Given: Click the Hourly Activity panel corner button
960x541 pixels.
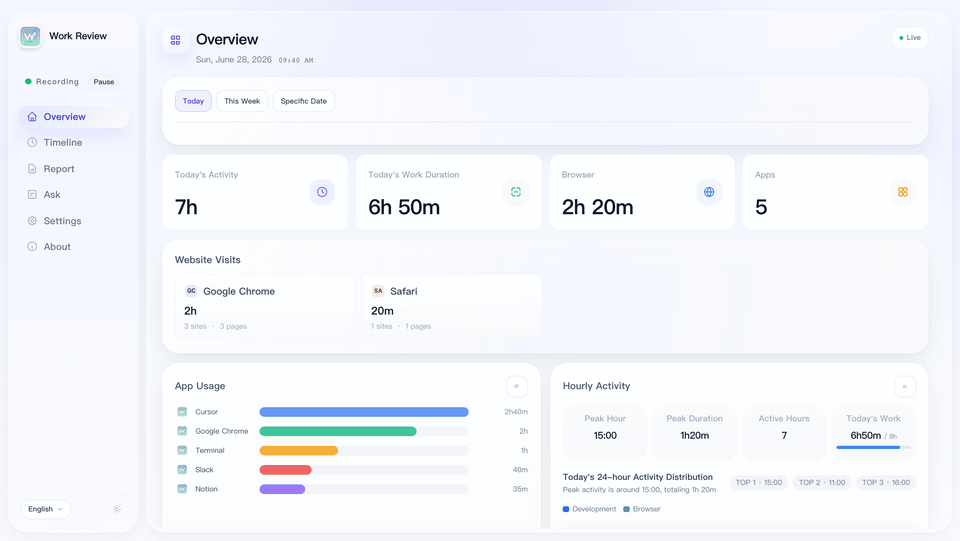Looking at the screenshot, I should 905,386.
